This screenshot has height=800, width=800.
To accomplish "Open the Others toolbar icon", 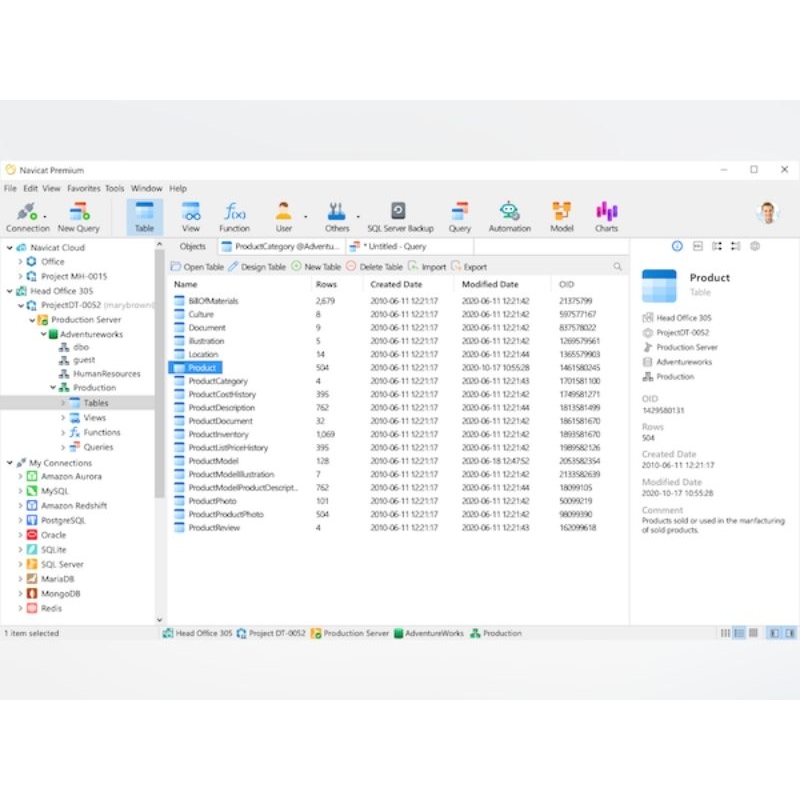I will pyautogui.click(x=337, y=217).
